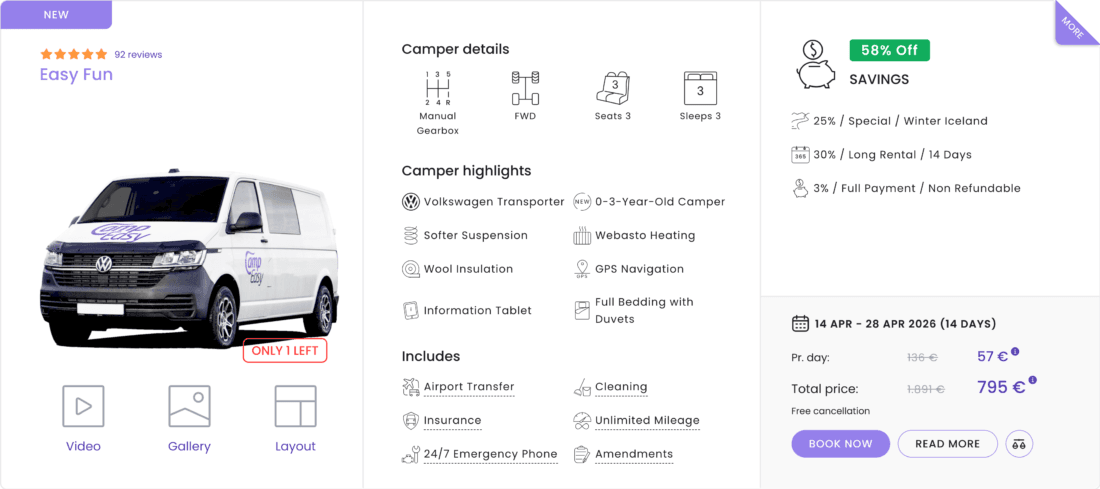Click the compare scales icon button
This screenshot has height=489, width=1100.
point(1019,444)
